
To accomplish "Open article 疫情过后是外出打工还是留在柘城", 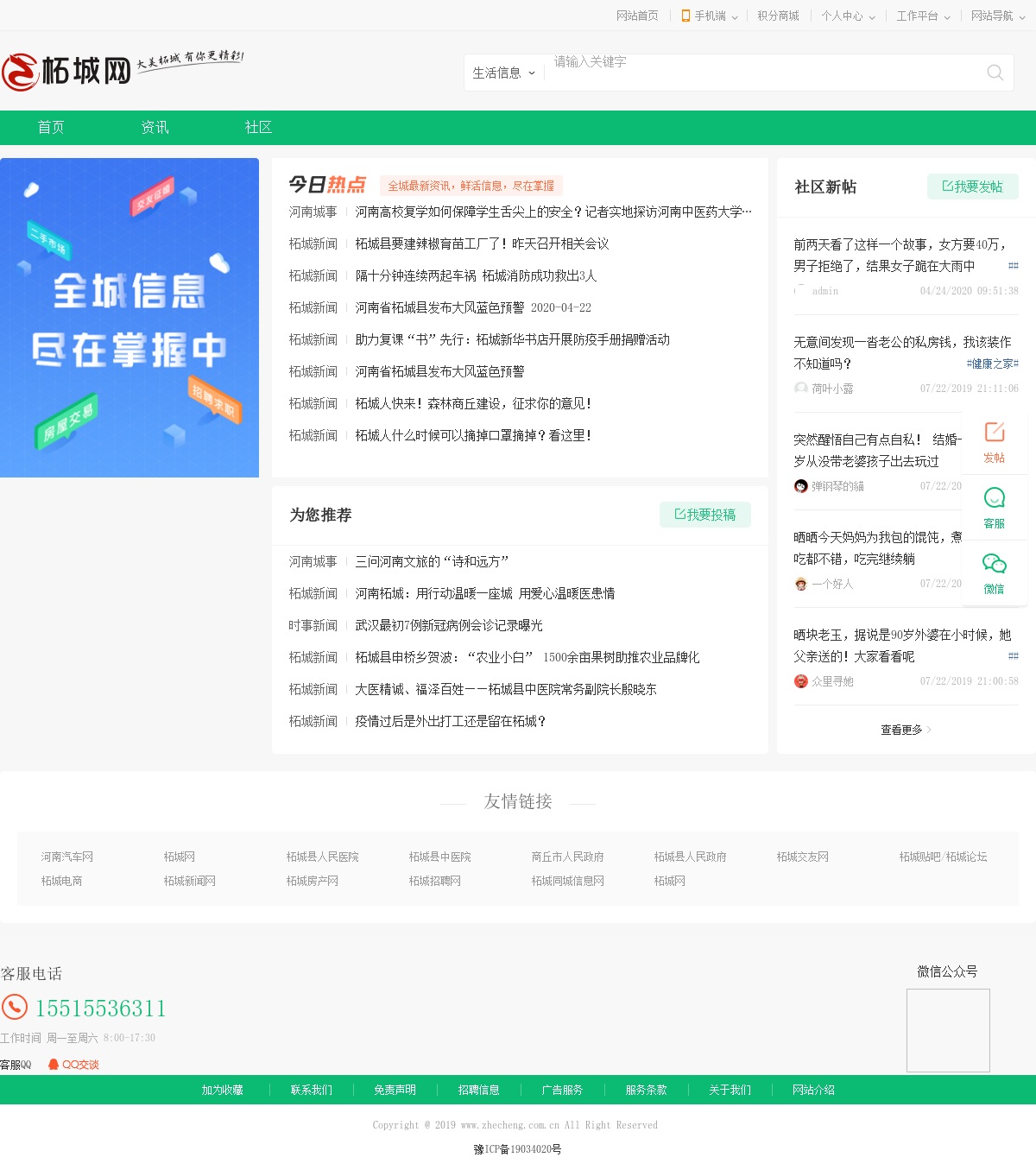I will click(x=451, y=721).
